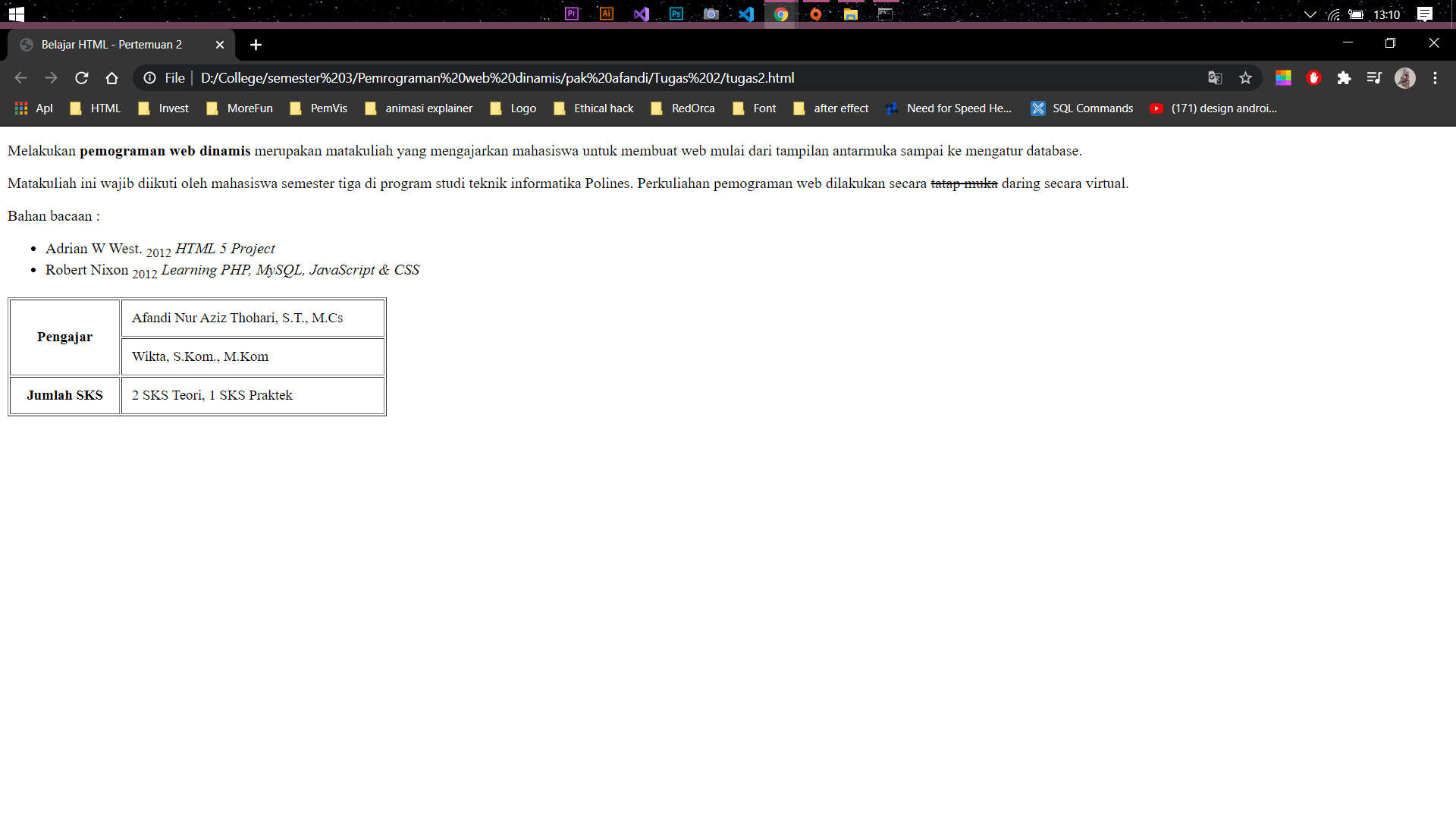Open the SQL Commands bookmark
Image resolution: width=1456 pixels, height=819 pixels.
(1082, 108)
